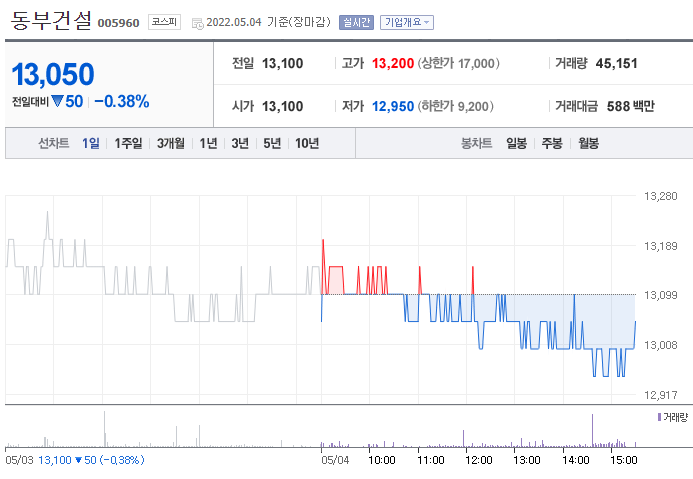
Task: Click the 14:00 time axis label
Action: [x=575, y=460]
